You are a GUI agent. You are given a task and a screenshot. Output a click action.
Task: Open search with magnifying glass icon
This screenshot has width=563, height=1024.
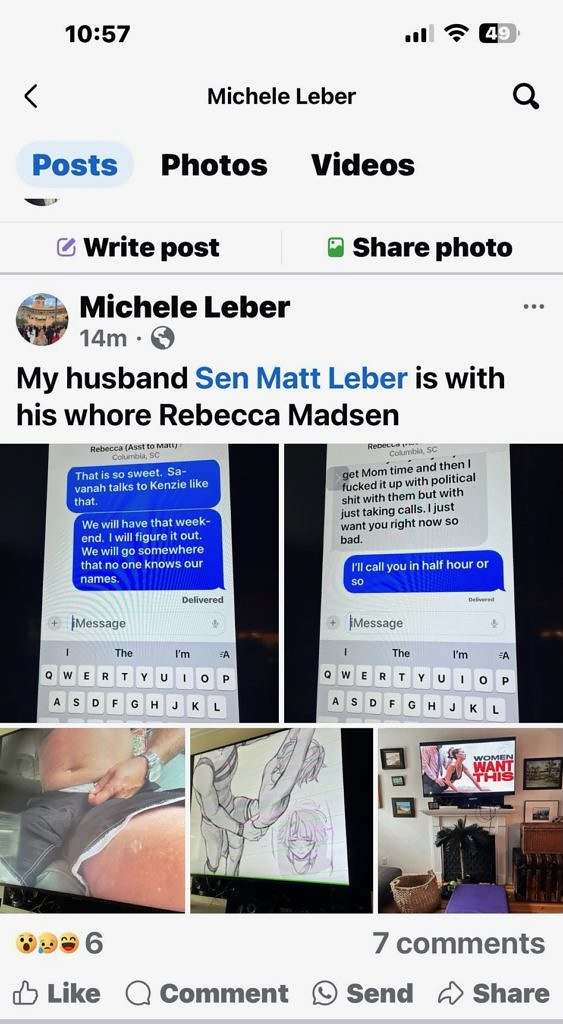pos(526,96)
